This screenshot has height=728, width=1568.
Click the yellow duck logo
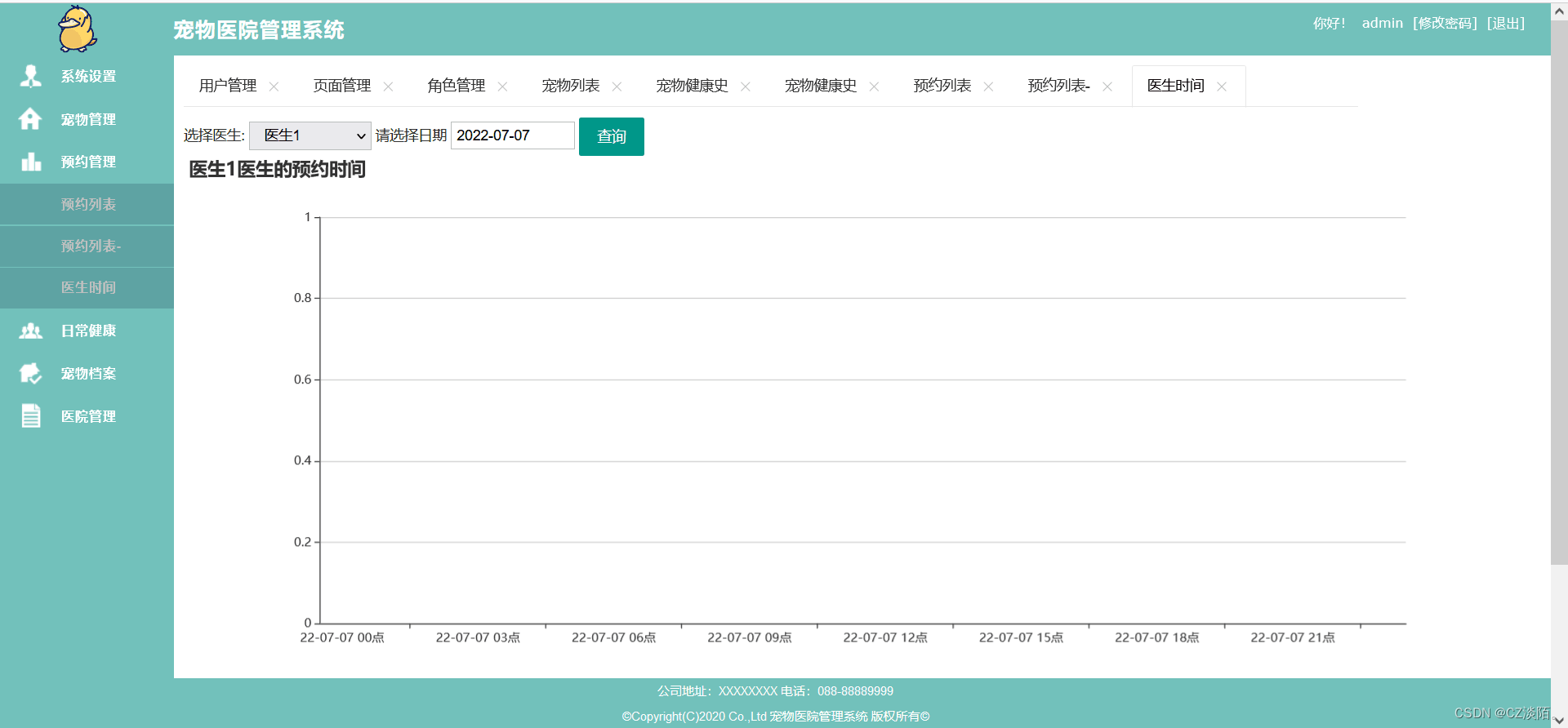tap(78, 29)
